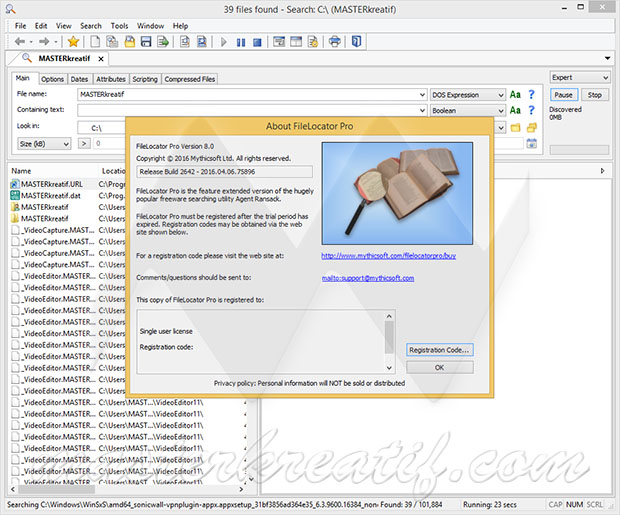The height and width of the screenshot is (515, 620).
Task: Click the Registration Code... button
Action: (439, 350)
